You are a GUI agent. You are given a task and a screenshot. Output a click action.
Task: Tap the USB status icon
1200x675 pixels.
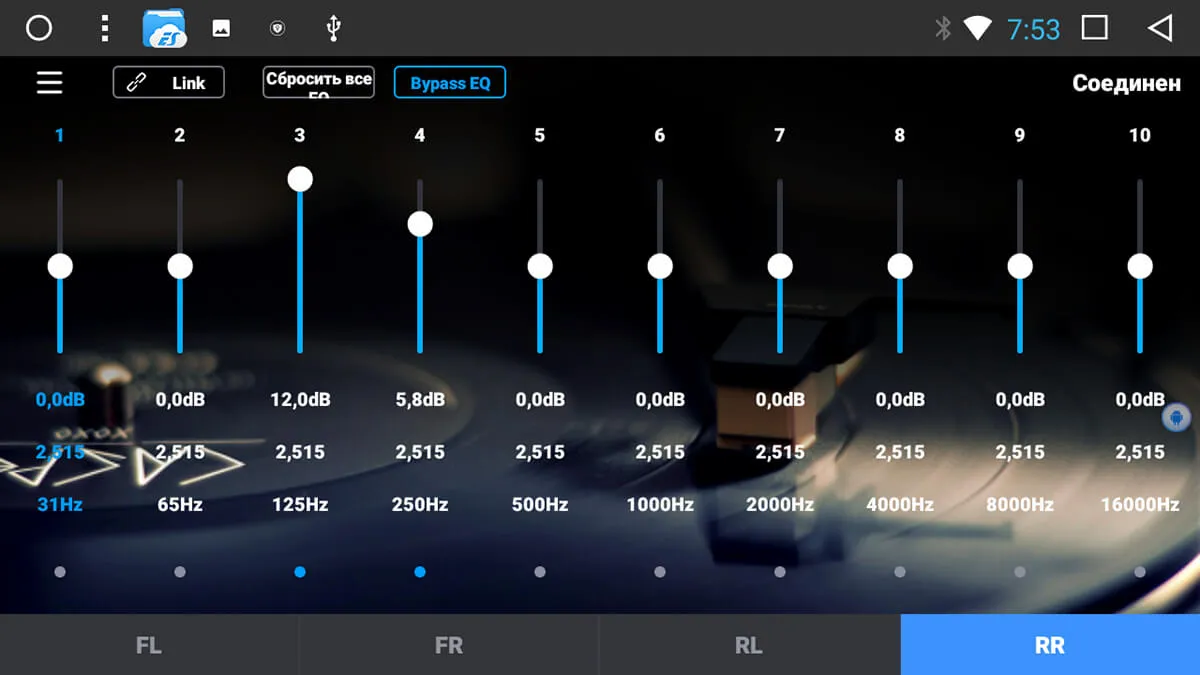(334, 28)
